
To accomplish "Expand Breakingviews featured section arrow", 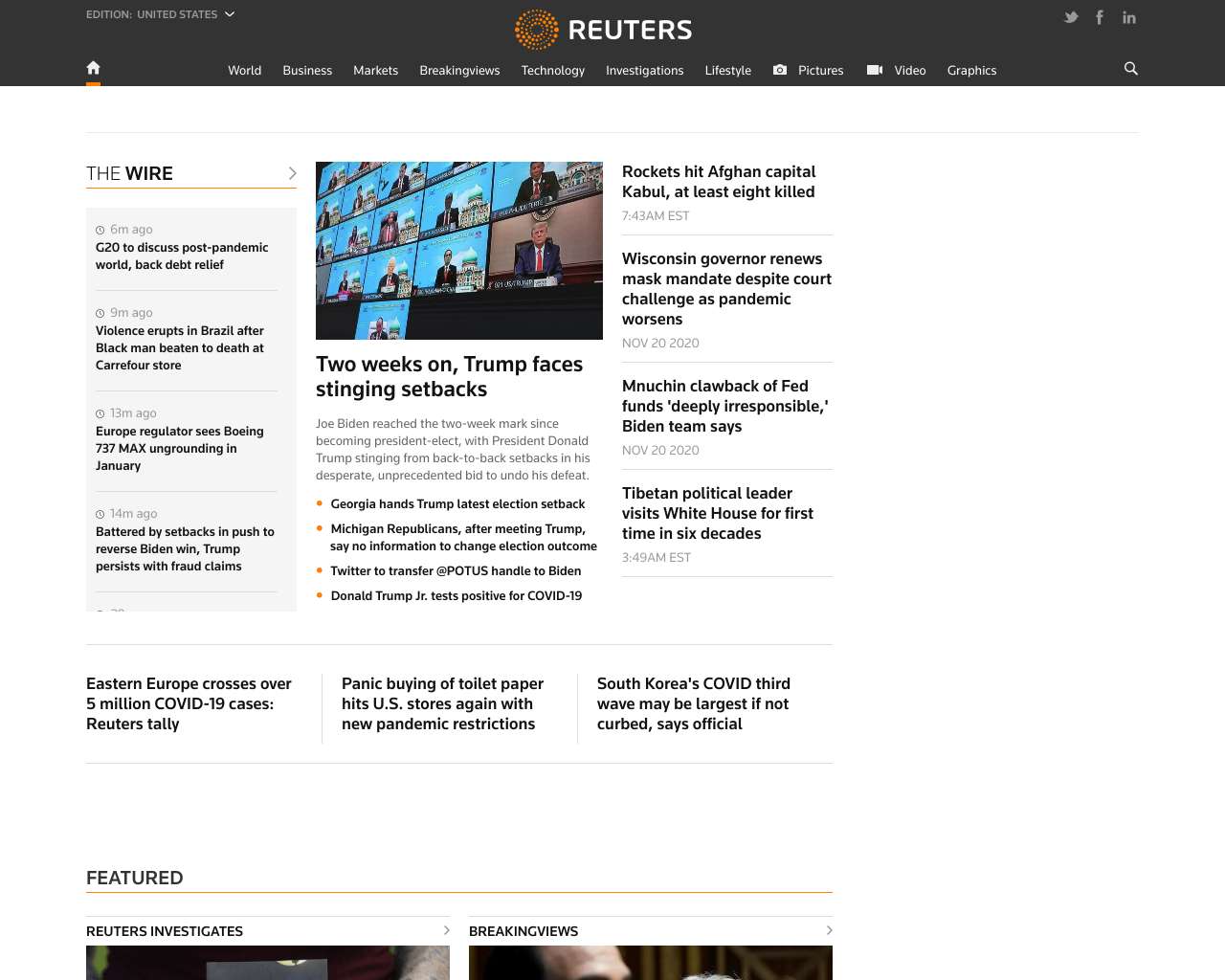I will click(829, 930).
